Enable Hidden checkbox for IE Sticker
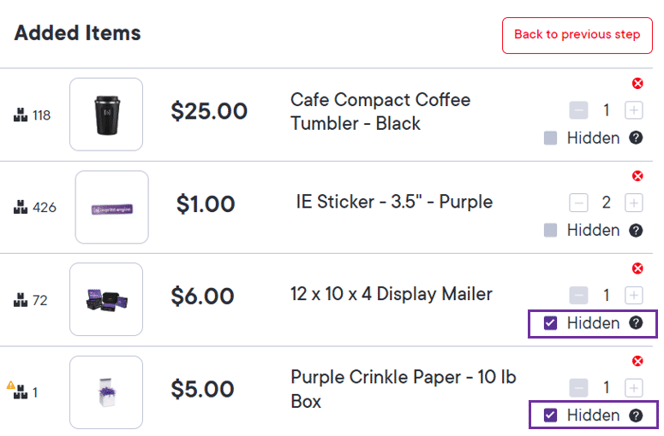 (550, 230)
